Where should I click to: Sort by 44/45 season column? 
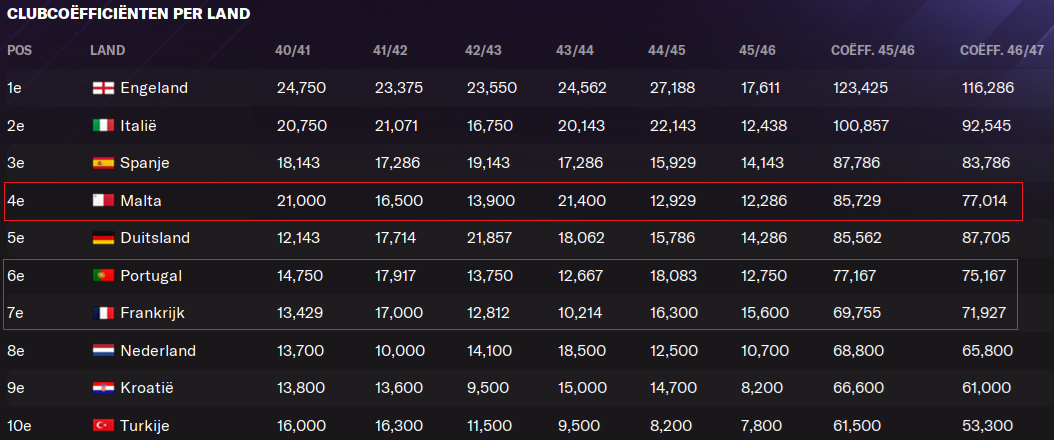(x=665, y=50)
